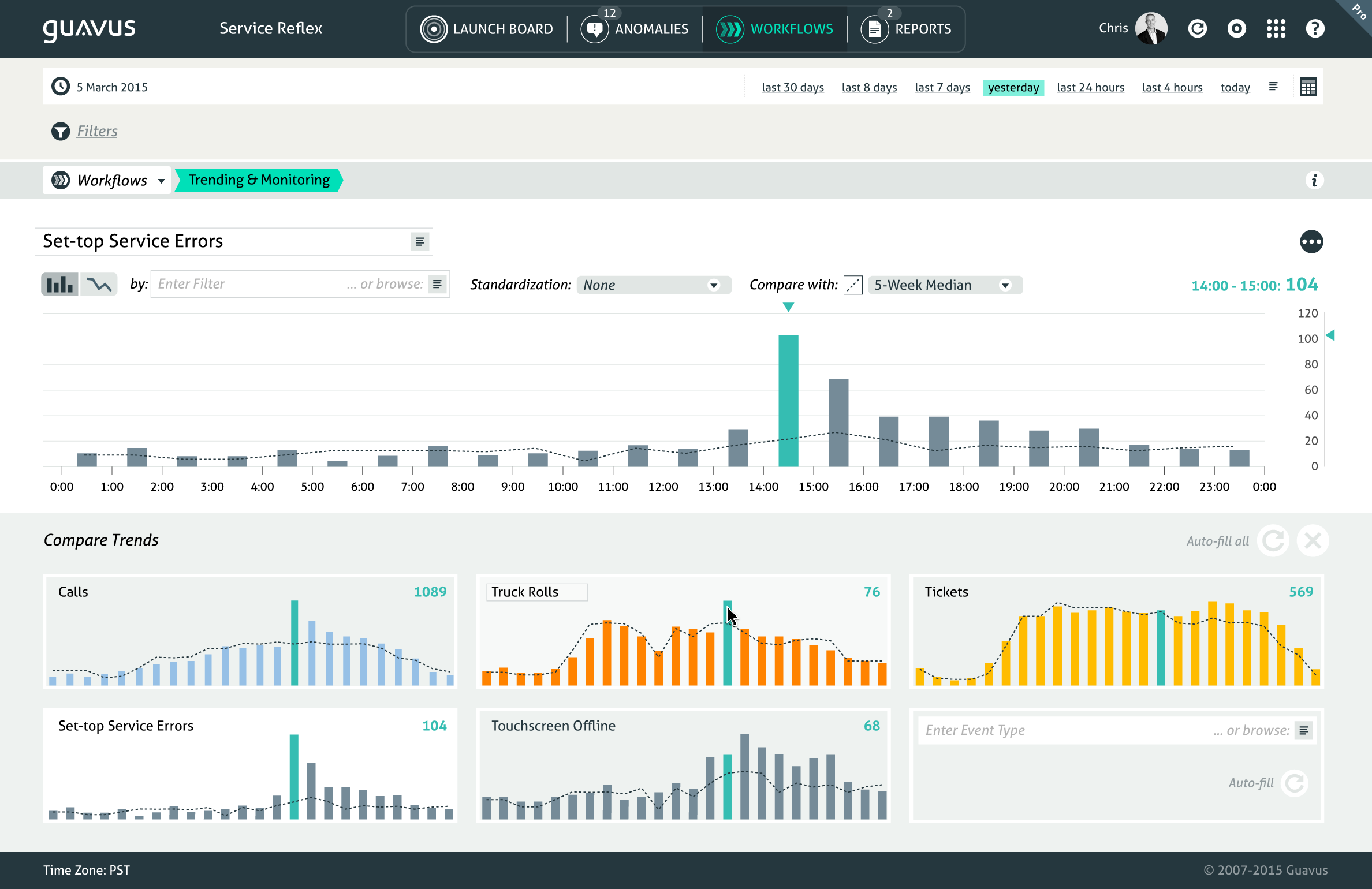The image size is (1372, 889).
Task: Open the Reports tab
Action: (x=907, y=29)
